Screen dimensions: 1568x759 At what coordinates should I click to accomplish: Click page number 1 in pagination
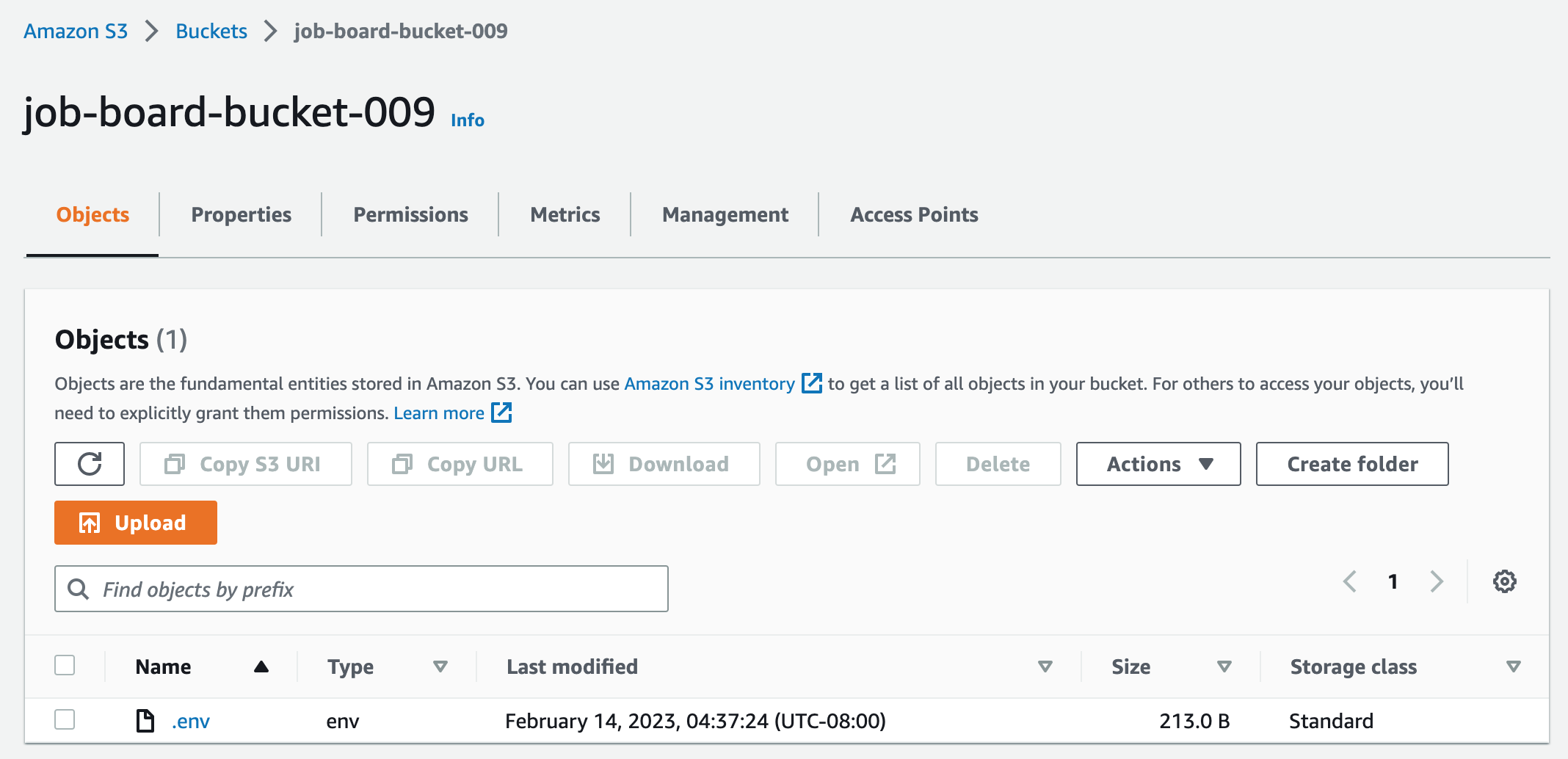pyautogui.click(x=1393, y=581)
